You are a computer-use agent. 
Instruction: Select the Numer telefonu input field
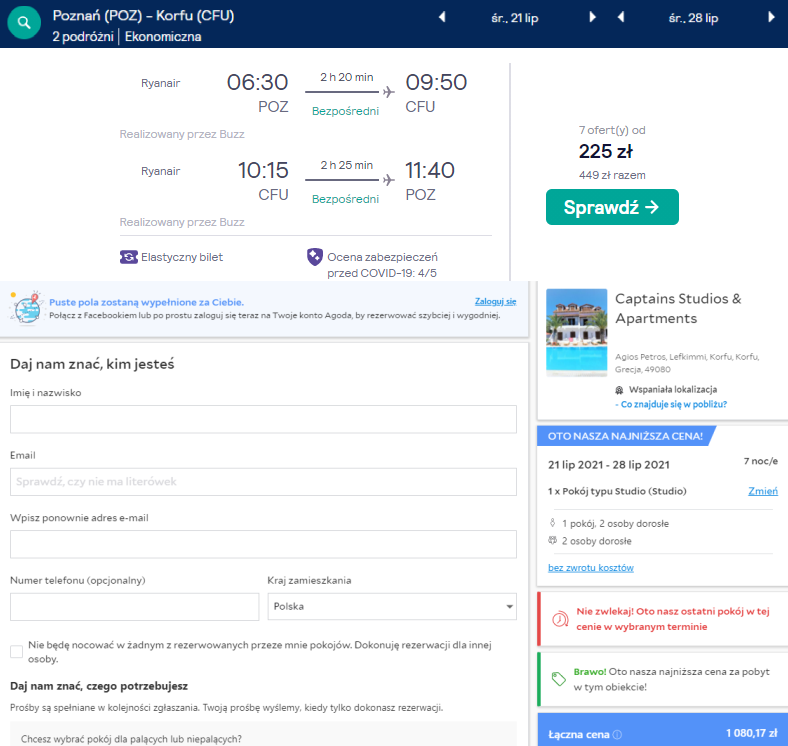134,606
